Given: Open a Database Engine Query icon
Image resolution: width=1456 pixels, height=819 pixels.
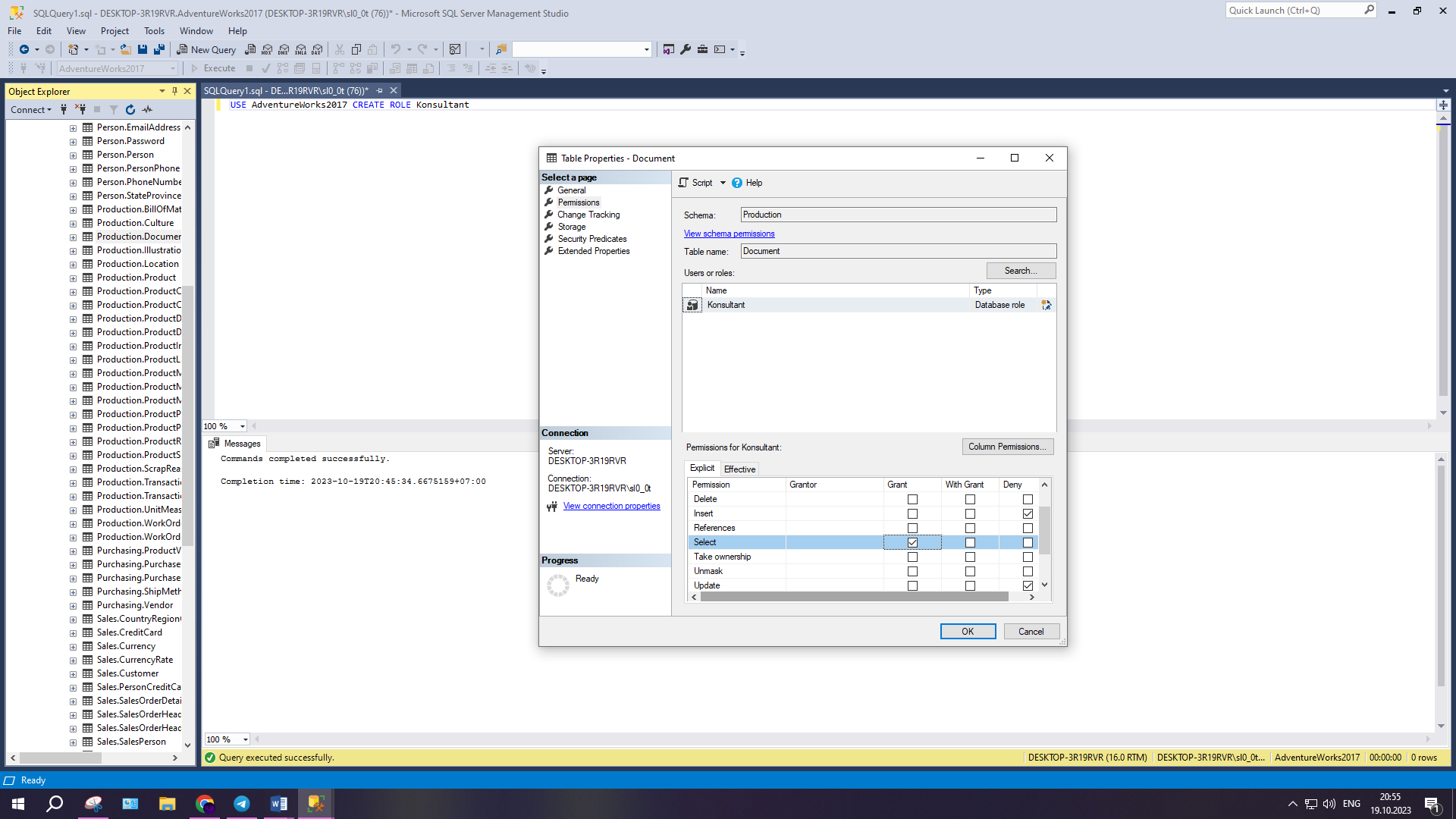Looking at the screenshot, I should click(250, 49).
